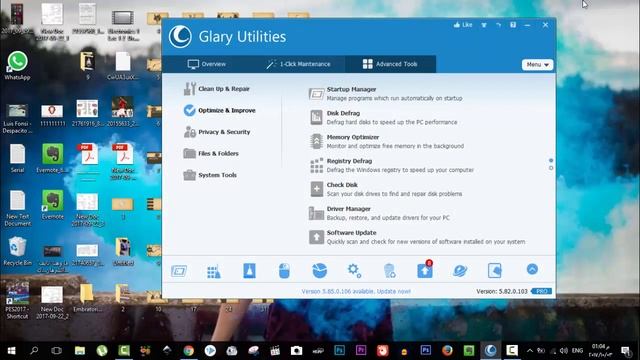Click the Software Update arrow icon
The height and width of the screenshot is (360, 640).
316,237
